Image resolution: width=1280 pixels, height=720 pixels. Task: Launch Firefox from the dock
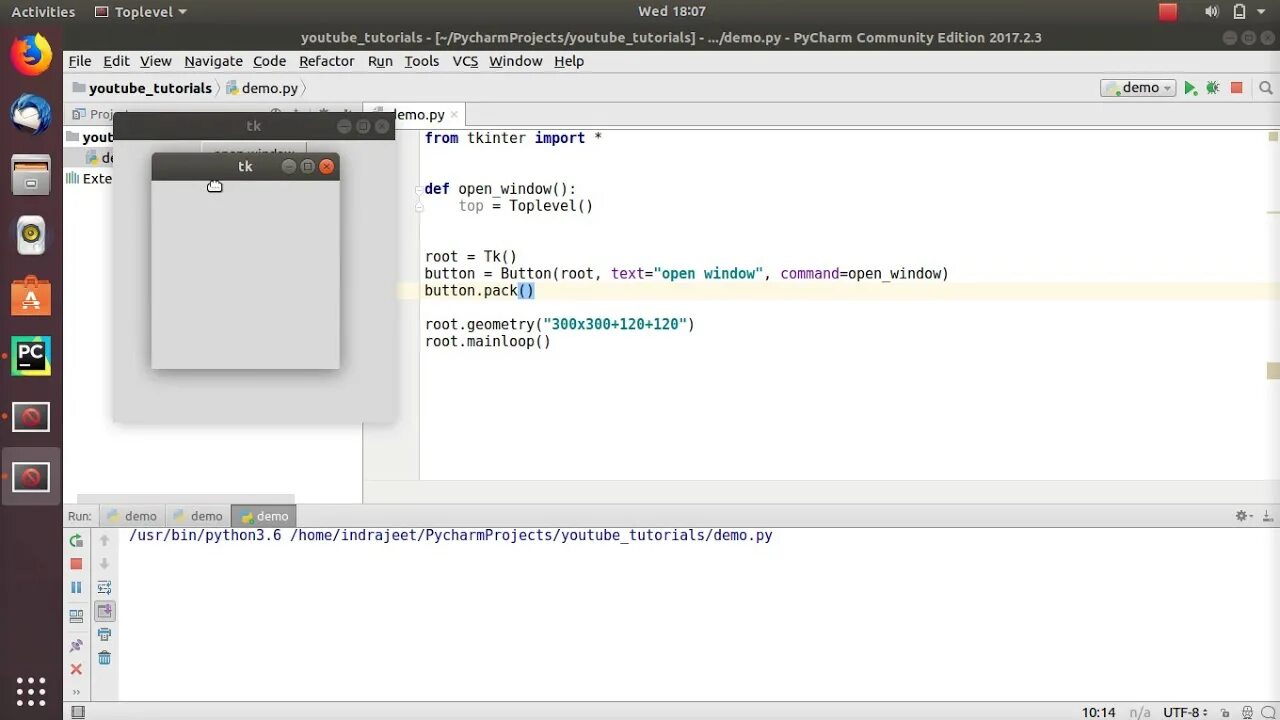point(31,54)
